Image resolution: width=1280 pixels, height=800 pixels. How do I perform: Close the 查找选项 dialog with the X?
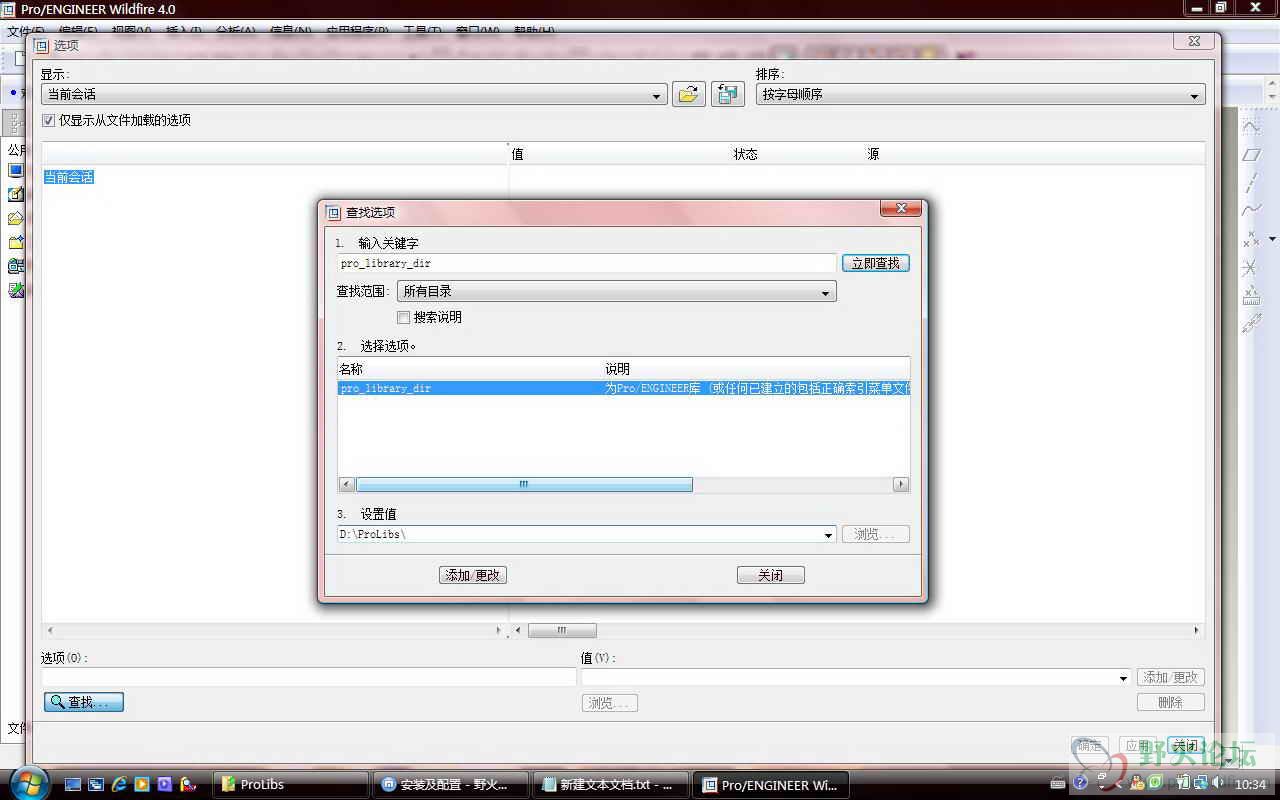coord(900,208)
